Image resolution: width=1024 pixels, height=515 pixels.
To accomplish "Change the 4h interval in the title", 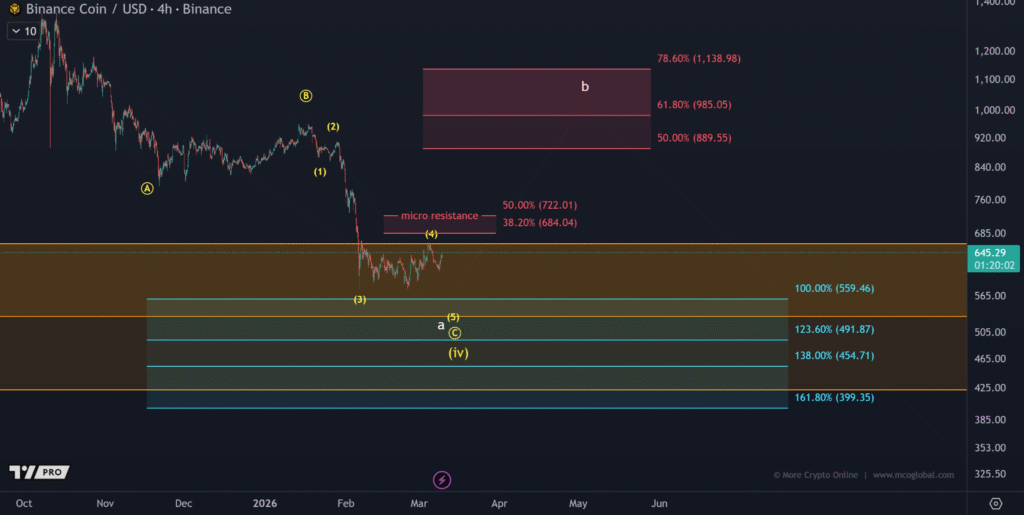I will (159, 9).
